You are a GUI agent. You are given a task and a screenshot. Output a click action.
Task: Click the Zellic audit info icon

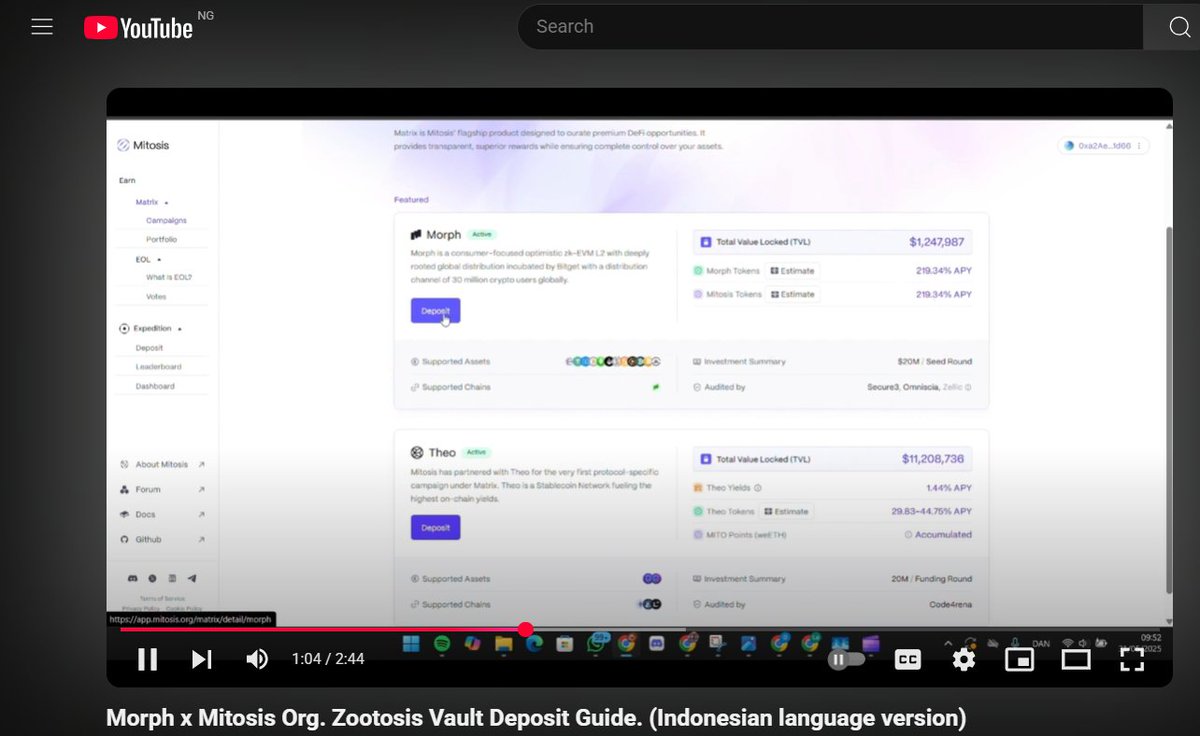968,387
